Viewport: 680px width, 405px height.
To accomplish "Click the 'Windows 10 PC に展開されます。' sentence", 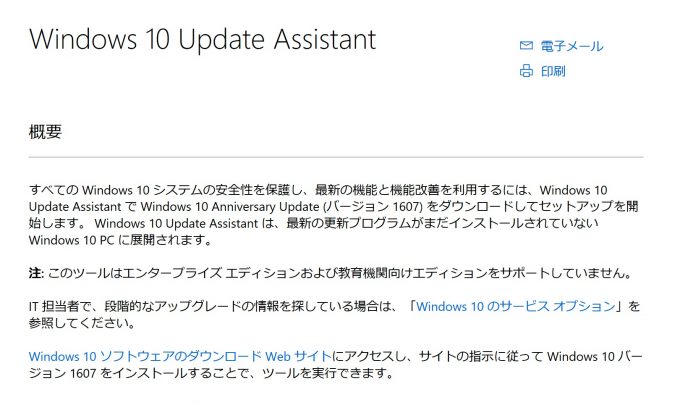I will click(120, 240).
